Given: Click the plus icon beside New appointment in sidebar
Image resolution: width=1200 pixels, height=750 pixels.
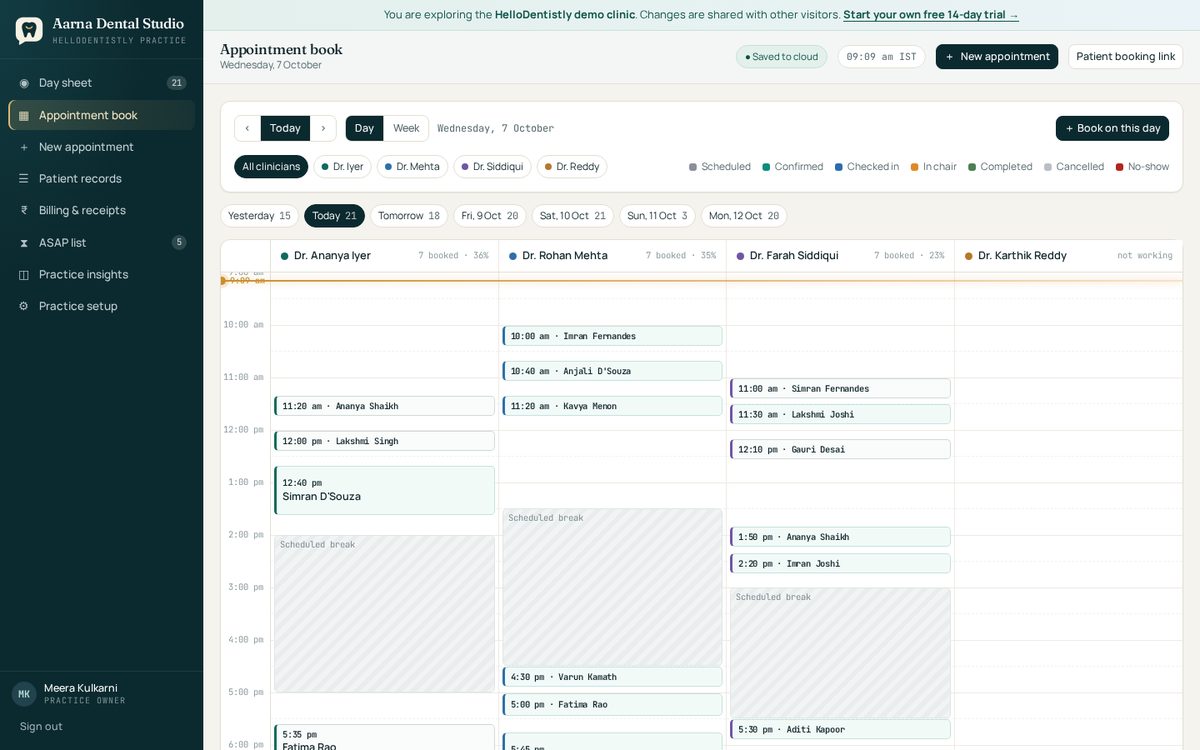Looking at the screenshot, I should click(24, 147).
